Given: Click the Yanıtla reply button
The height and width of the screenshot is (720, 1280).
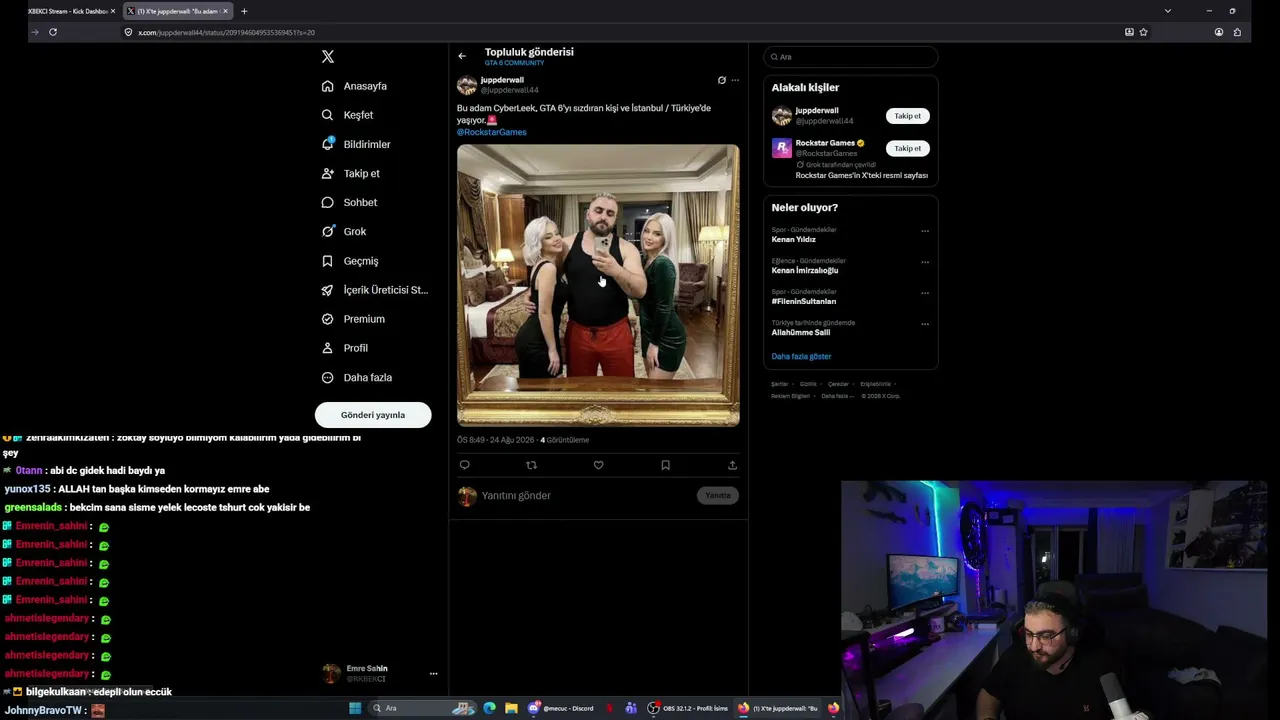Looking at the screenshot, I should (x=718, y=495).
